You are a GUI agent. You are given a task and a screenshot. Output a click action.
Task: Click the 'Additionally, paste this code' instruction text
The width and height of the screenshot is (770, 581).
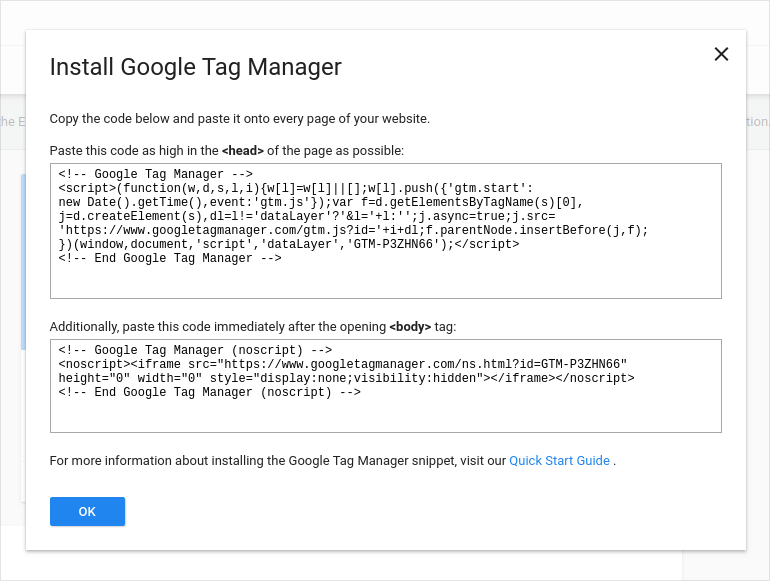tap(218, 327)
